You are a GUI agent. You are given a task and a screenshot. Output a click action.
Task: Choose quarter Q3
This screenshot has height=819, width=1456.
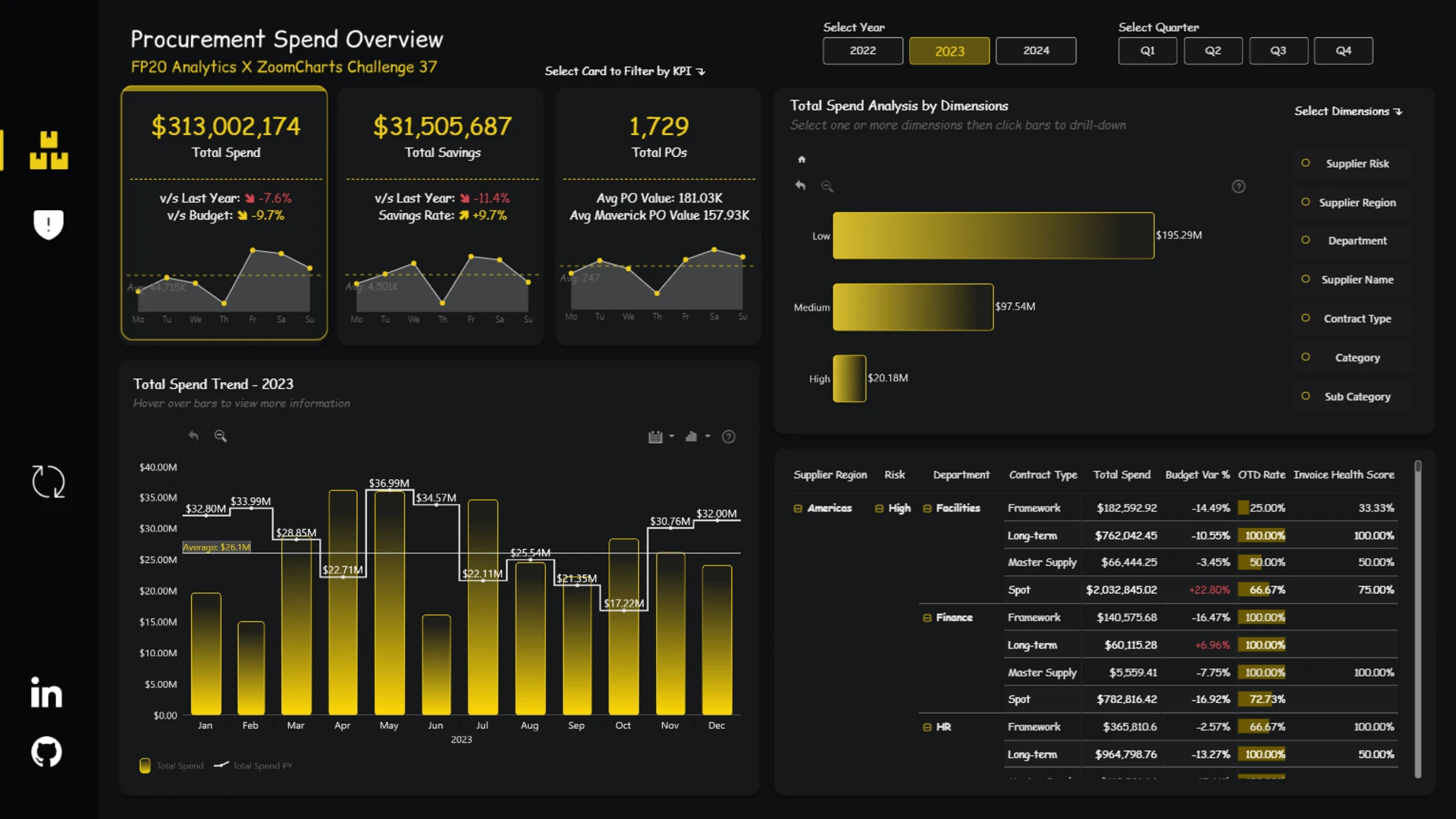pos(1279,51)
